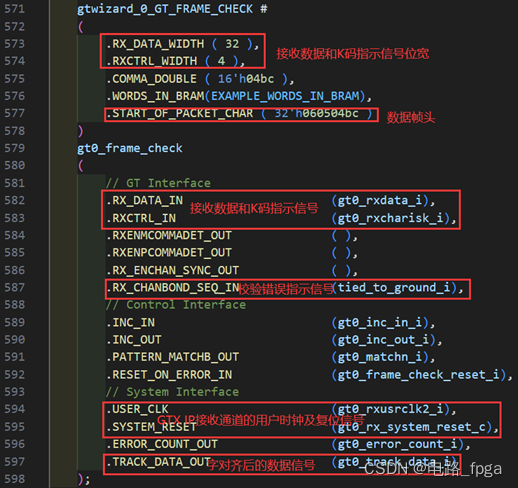The width and height of the screenshot is (518, 488).
Task: Click the '.RX_DATA_WIDTH' parameter name
Action: tap(155, 44)
